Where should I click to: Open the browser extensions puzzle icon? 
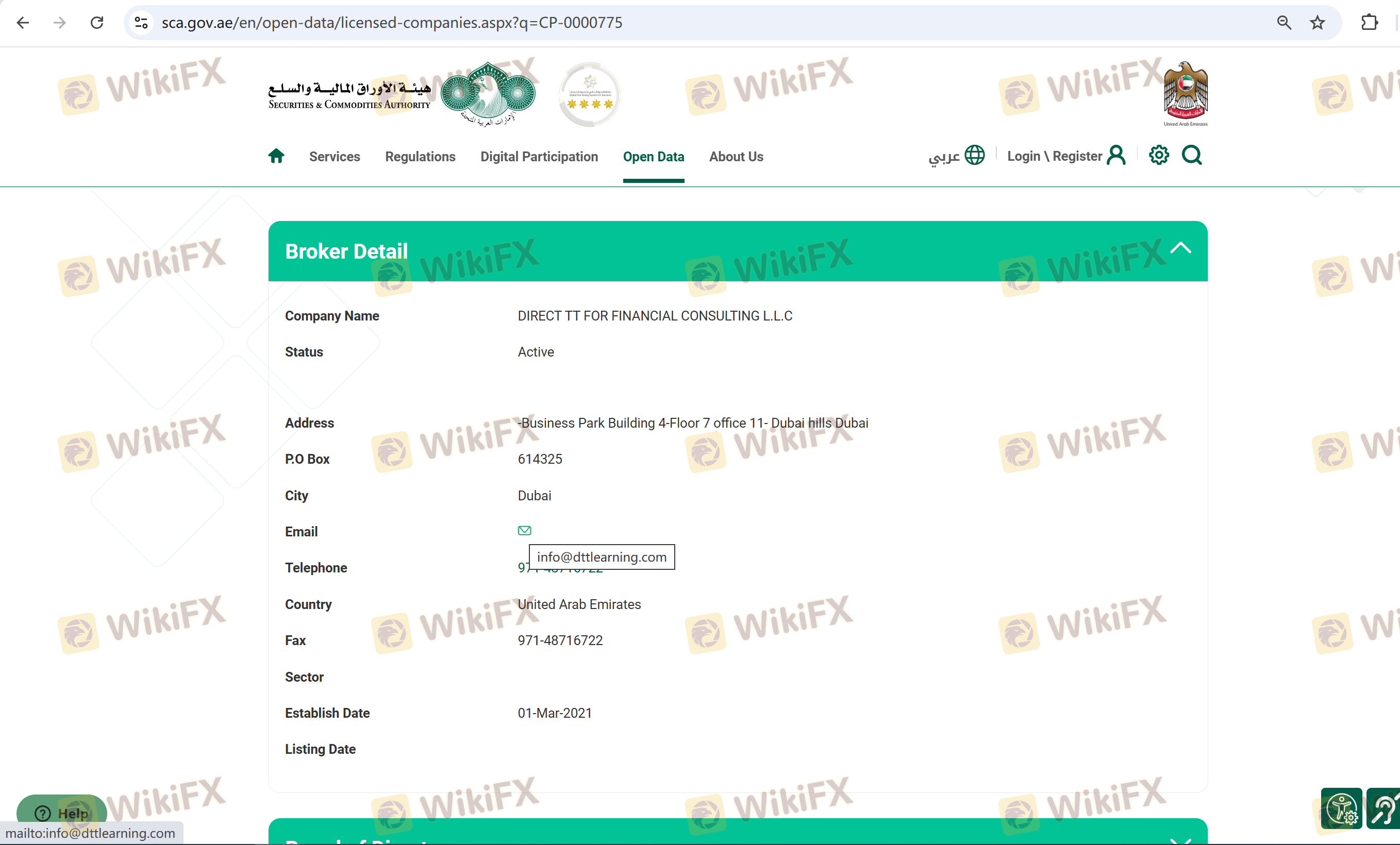tap(1369, 23)
